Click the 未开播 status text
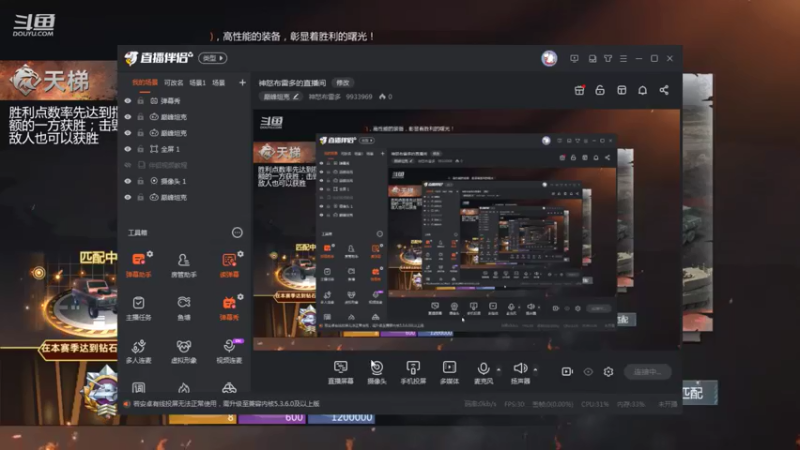The image size is (800, 450). pyautogui.click(x=667, y=404)
